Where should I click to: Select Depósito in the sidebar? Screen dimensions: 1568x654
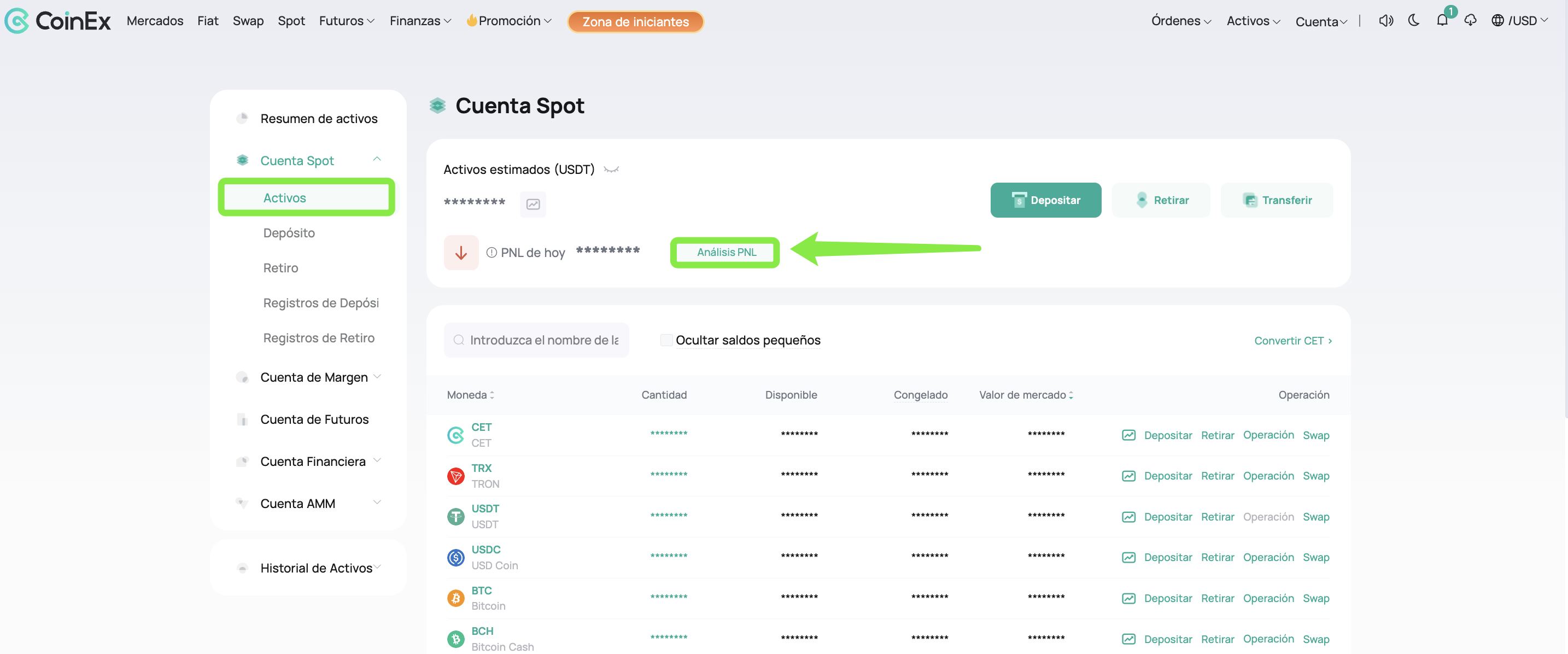pos(289,232)
